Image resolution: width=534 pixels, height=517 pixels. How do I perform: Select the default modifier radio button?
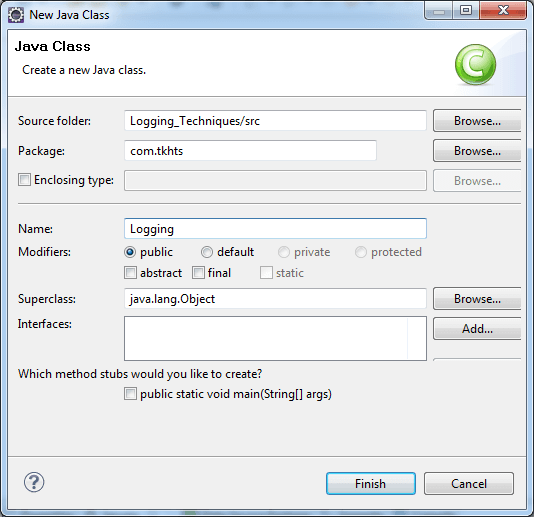207,252
